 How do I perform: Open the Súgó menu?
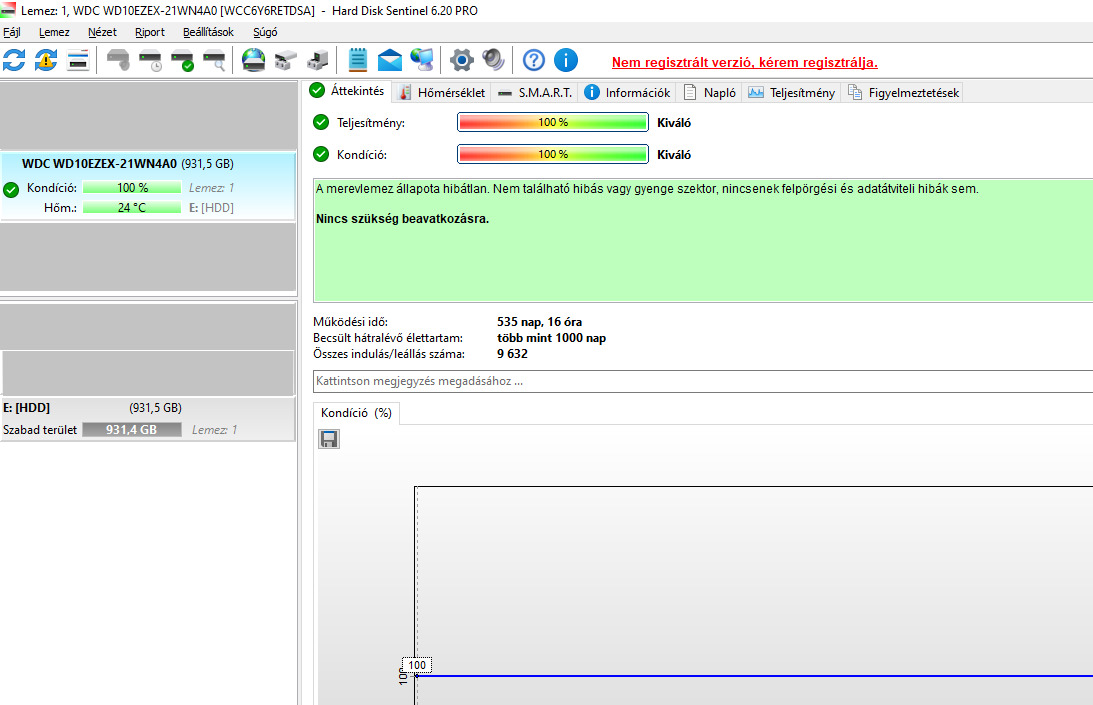coord(265,32)
